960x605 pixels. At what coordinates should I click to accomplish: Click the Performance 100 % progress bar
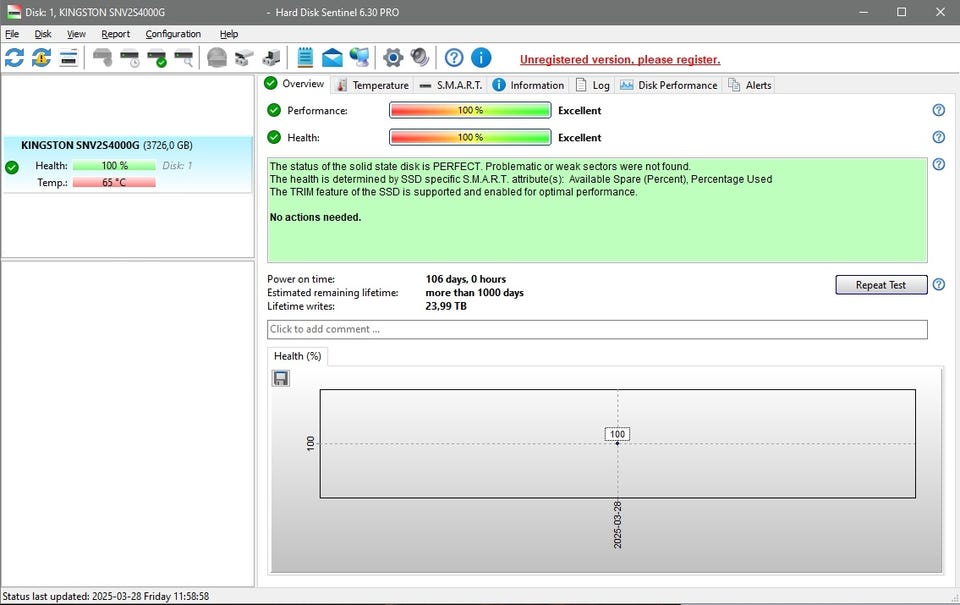(x=470, y=110)
